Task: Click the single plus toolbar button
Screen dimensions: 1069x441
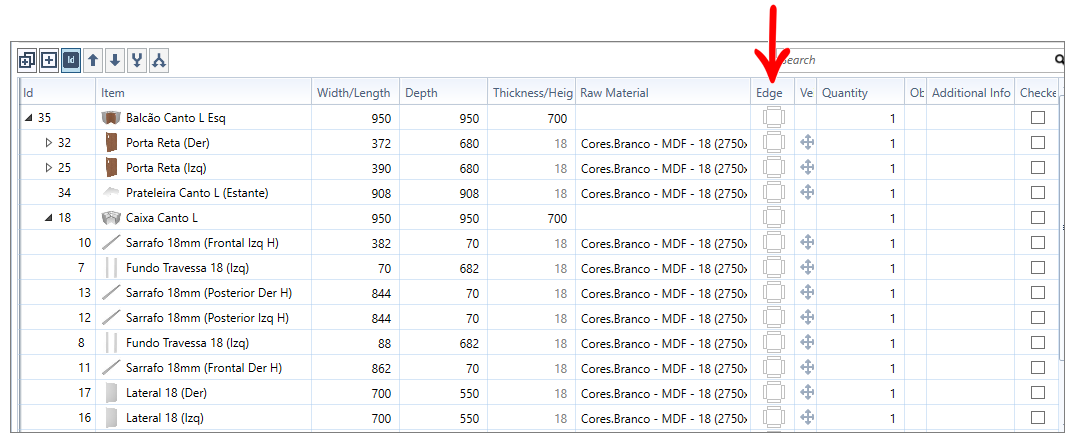Action: coord(49,61)
